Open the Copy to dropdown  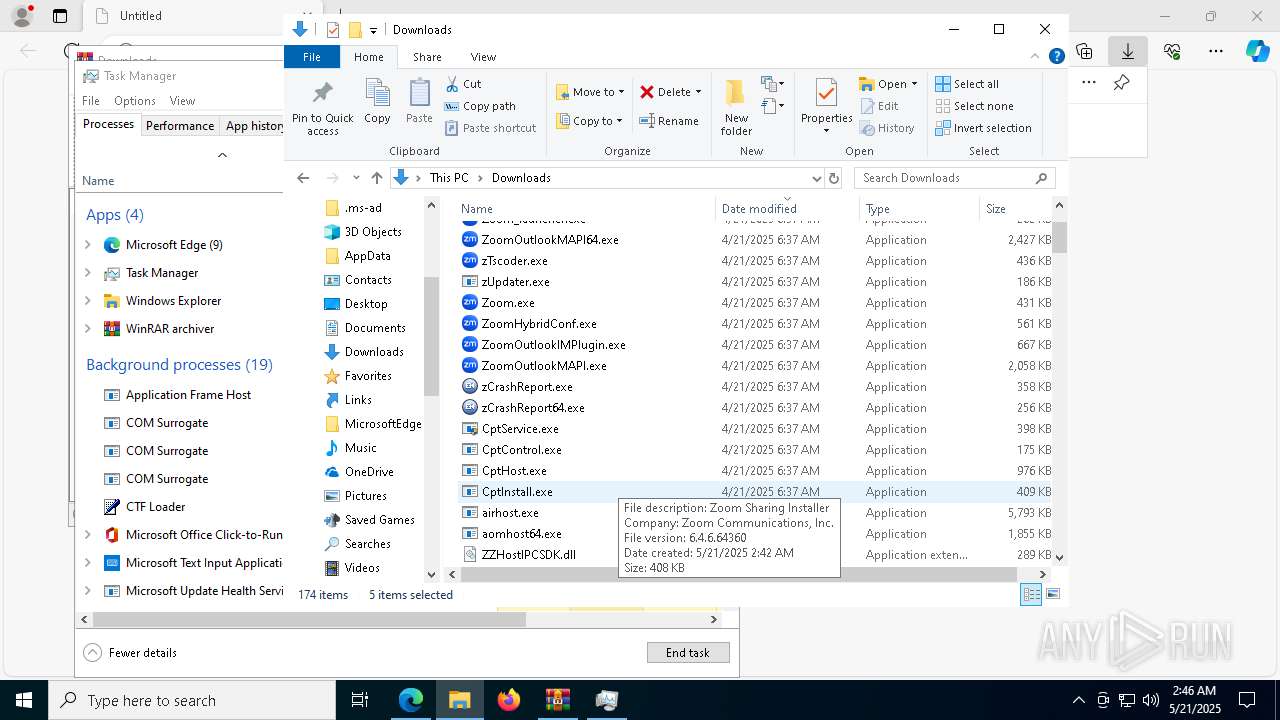(x=590, y=121)
